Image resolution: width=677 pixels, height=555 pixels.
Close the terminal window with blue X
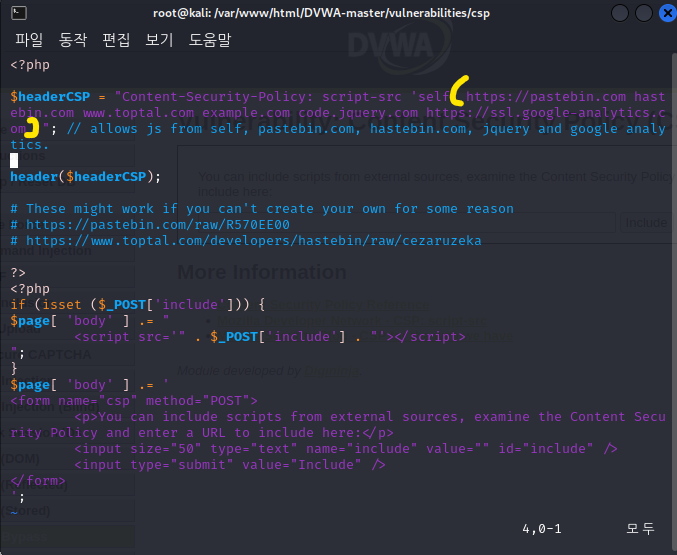click(668, 13)
